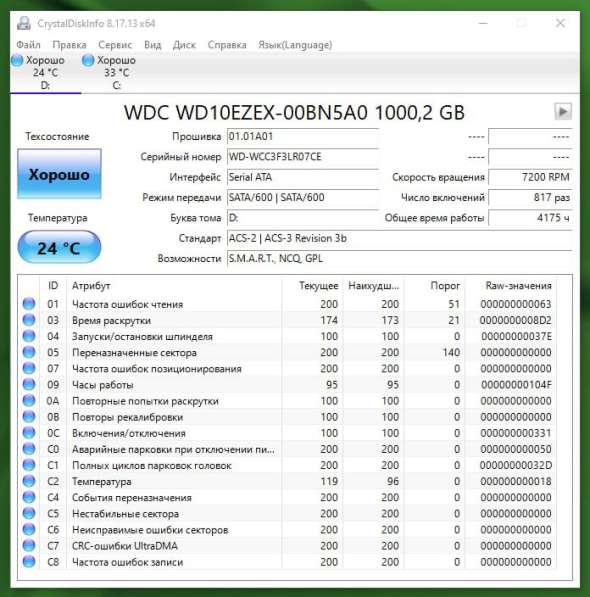The image size is (590, 597).
Task: Click status orb for attribute 07 seek errors
Action: (29, 368)
